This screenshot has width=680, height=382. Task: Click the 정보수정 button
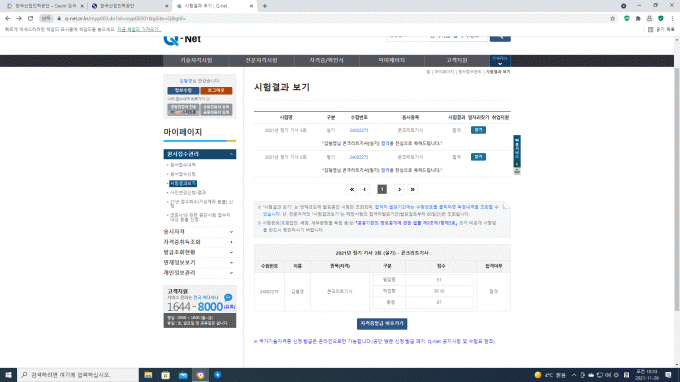click(x=183, y=91)
